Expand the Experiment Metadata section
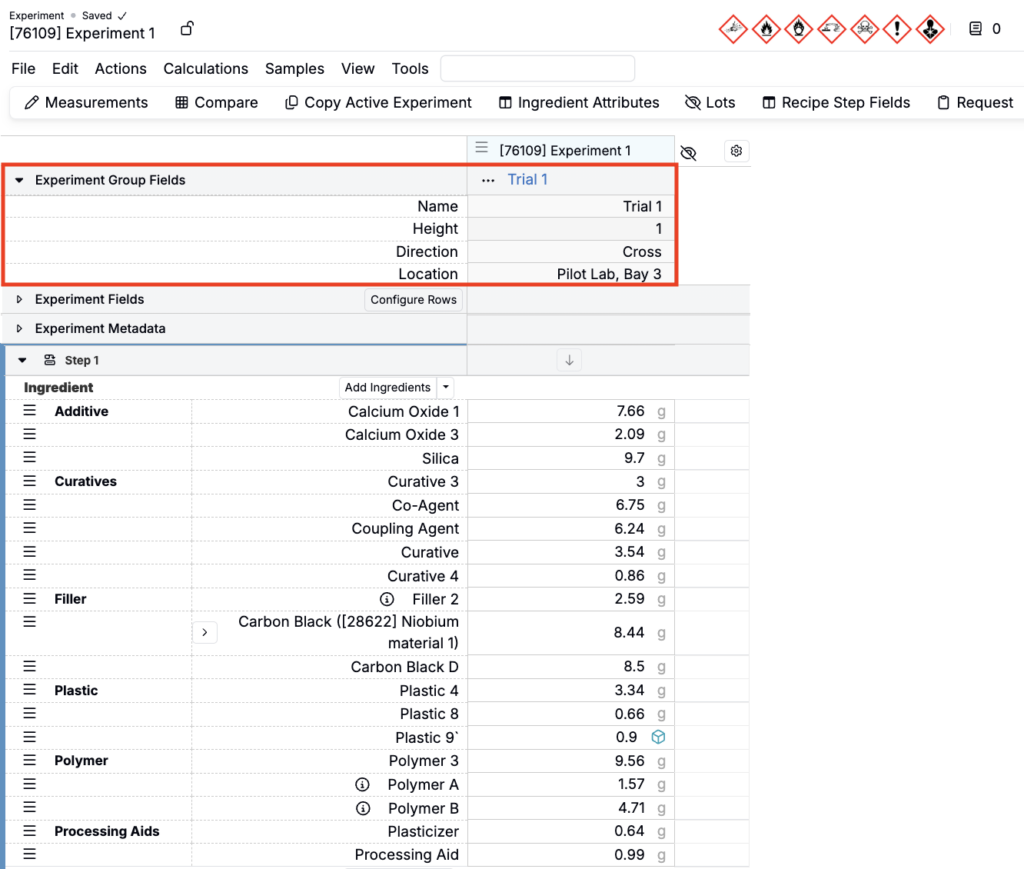This screenshot has width=1024, height=869. pyautogui.click(x=19, y=329)
